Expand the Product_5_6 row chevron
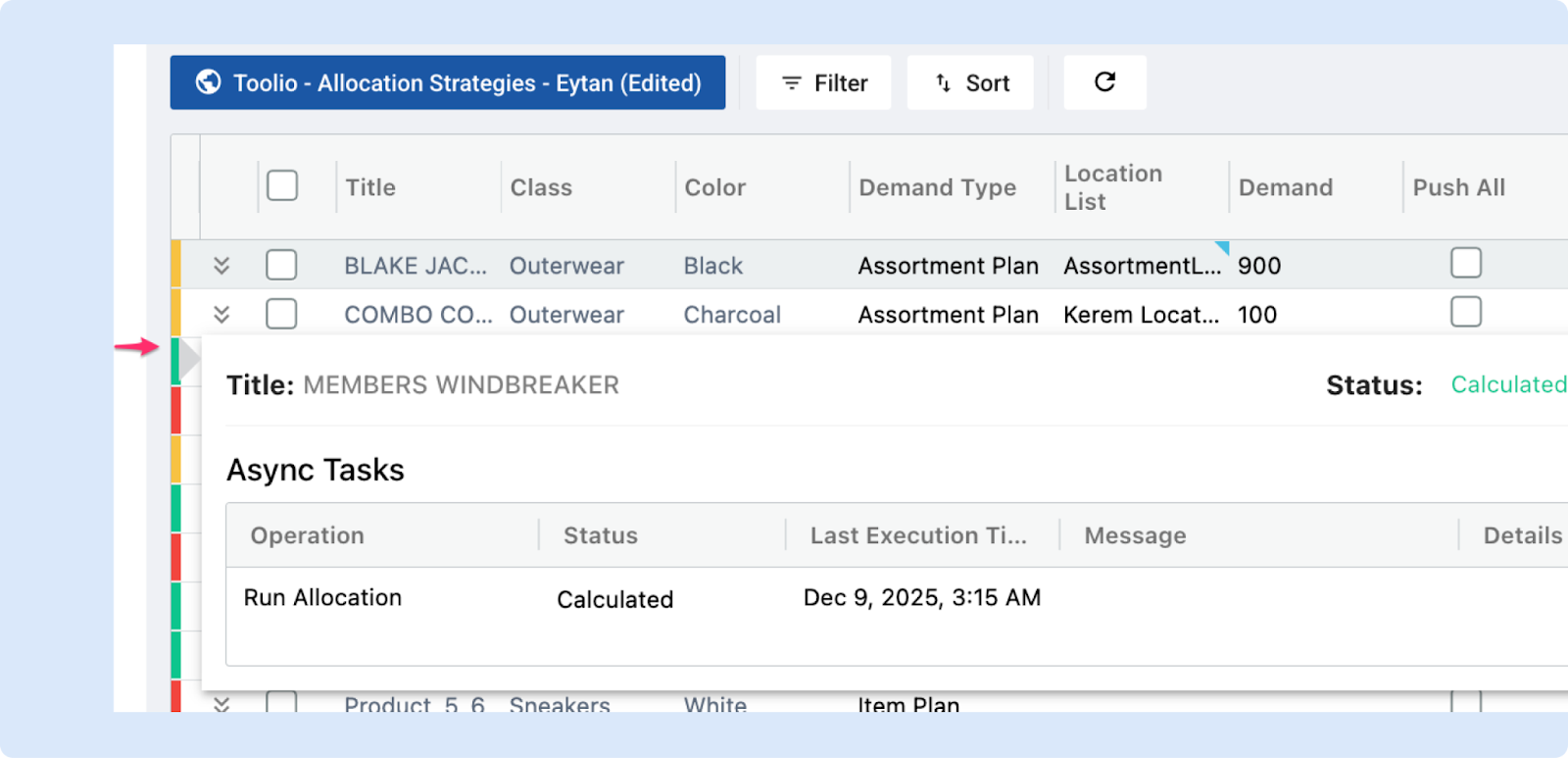Screen dimensions: 1568x758 [x=221, y=703]
